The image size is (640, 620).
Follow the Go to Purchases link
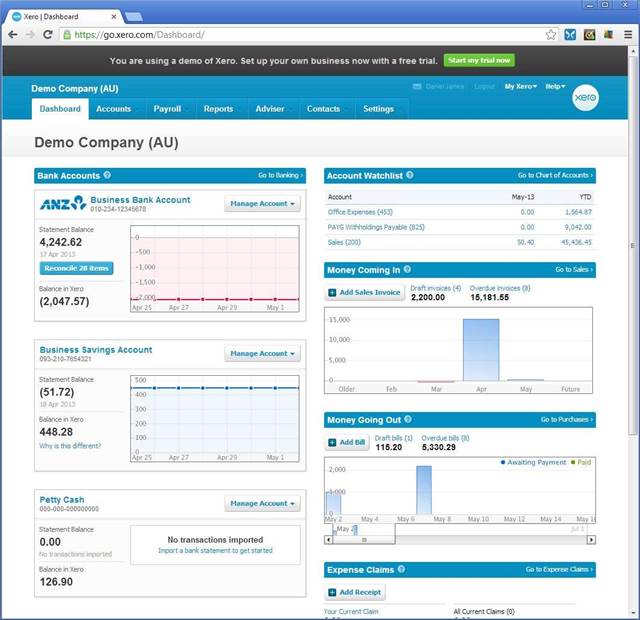[567, 419]
